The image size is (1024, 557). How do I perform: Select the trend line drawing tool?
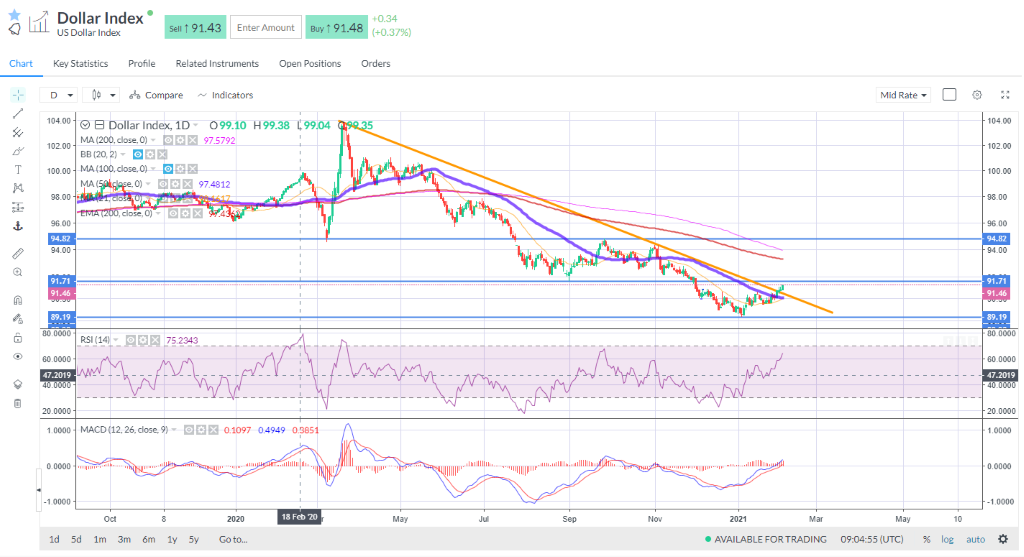[x=18, y=114]
